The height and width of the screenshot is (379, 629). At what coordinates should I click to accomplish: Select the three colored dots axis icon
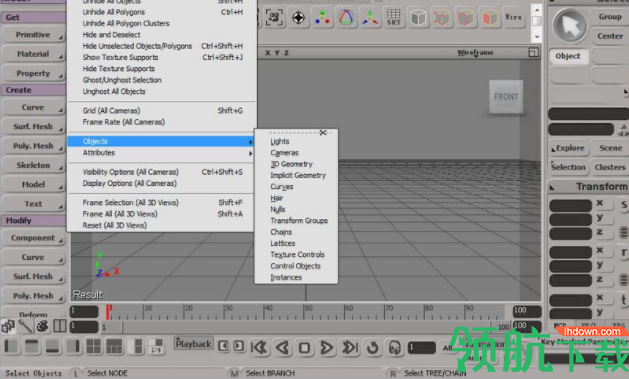[x=322, y=18]
